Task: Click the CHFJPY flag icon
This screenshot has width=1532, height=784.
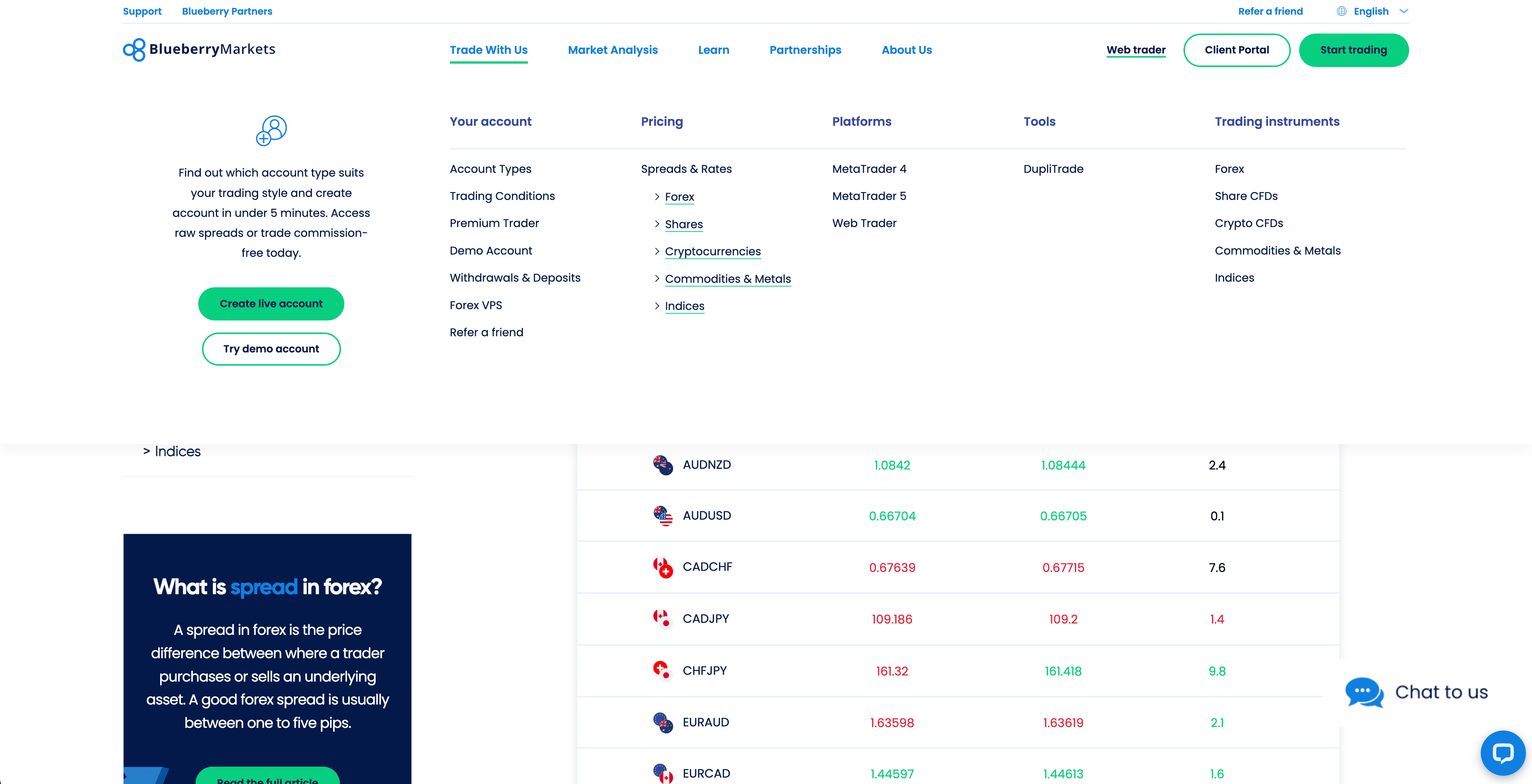Action: tap(662, 671)
